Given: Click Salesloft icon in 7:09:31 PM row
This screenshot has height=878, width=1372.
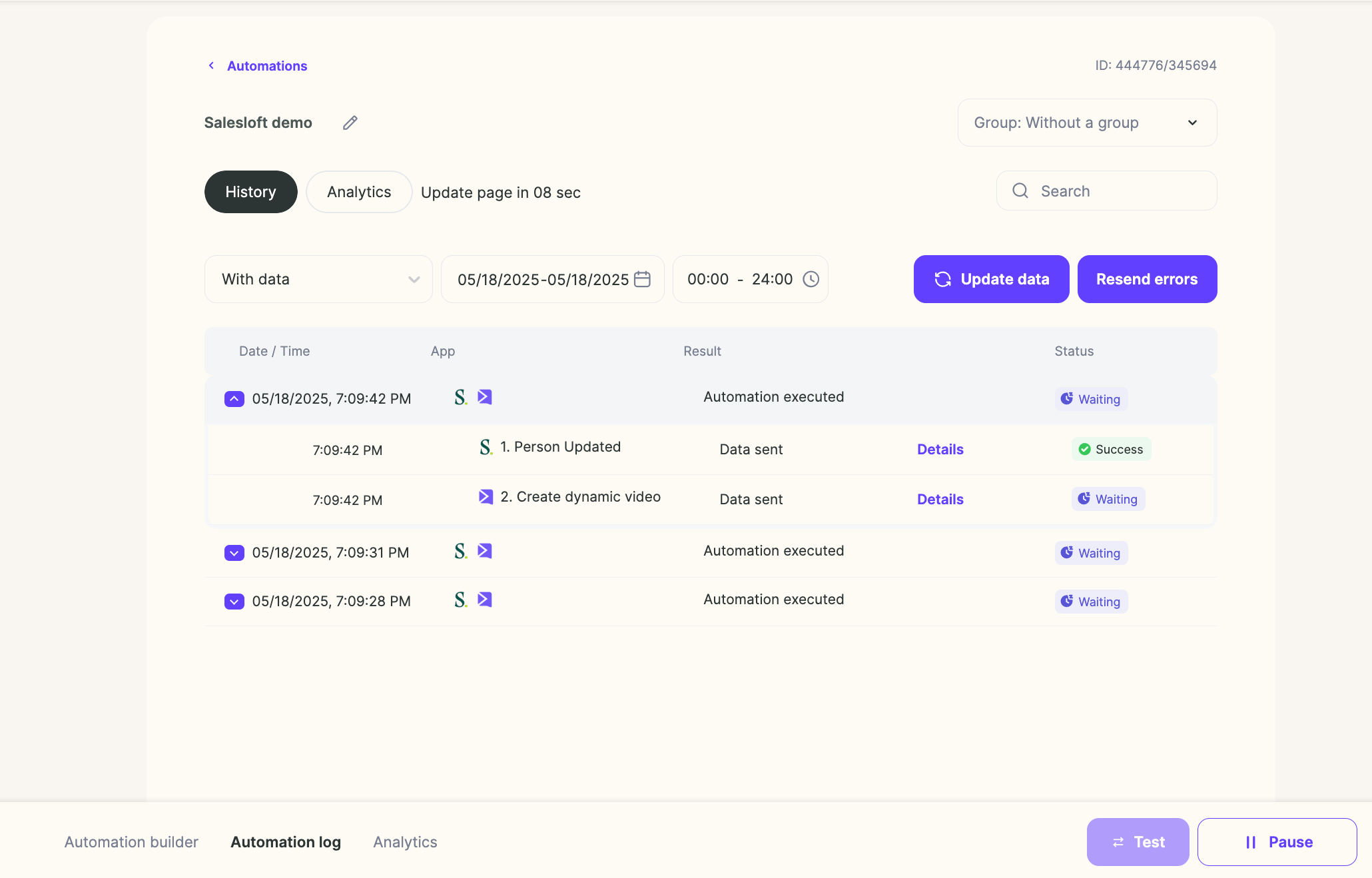Looking at the screenshot, I should pos(461,551).
